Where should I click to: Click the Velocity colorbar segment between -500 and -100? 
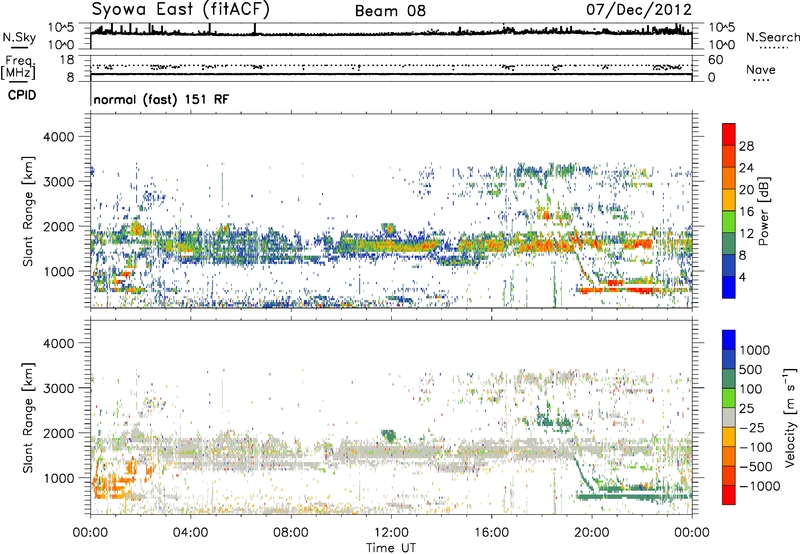tap(729, 456)
